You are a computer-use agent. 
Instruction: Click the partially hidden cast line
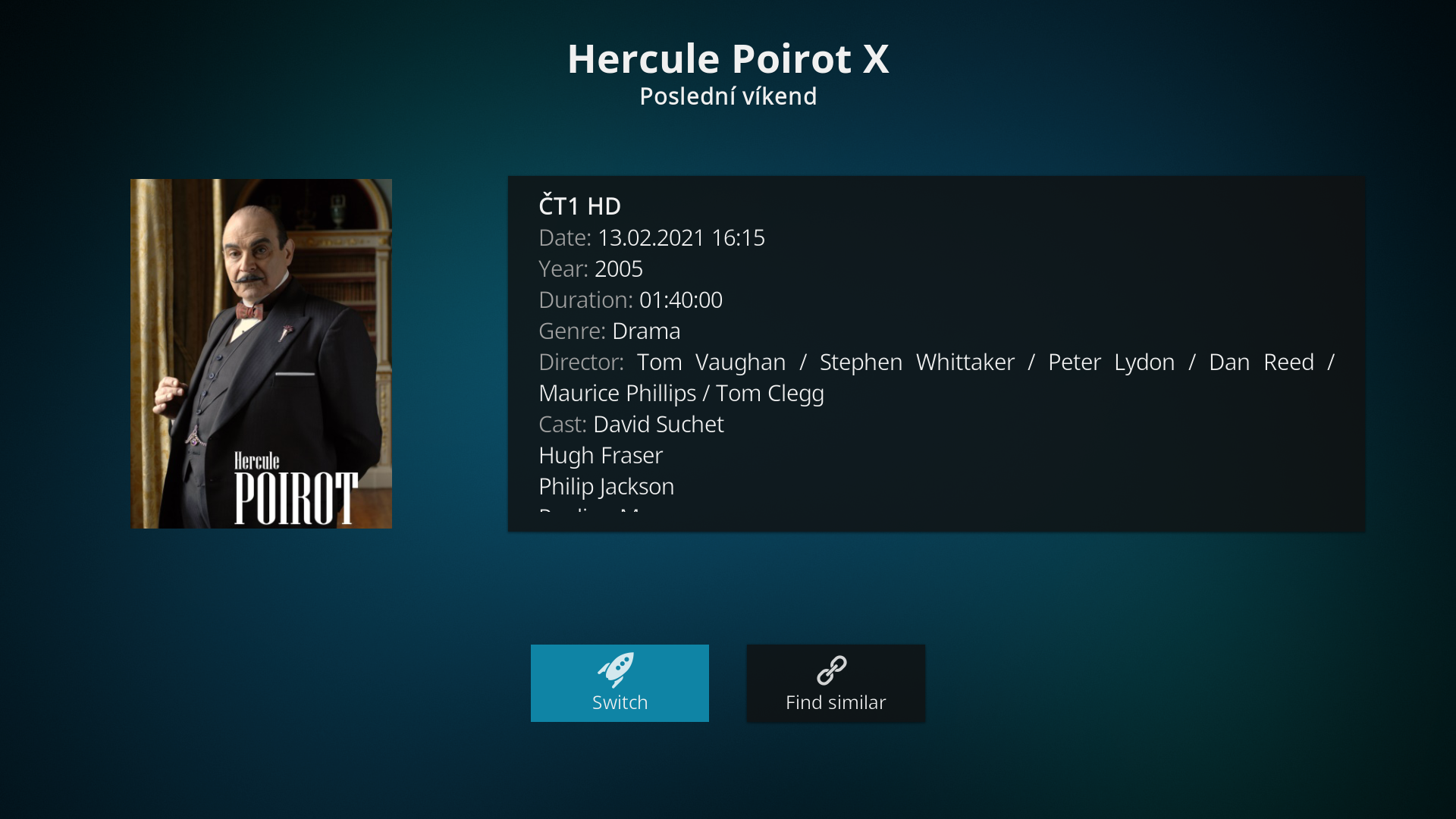[590, 511]
